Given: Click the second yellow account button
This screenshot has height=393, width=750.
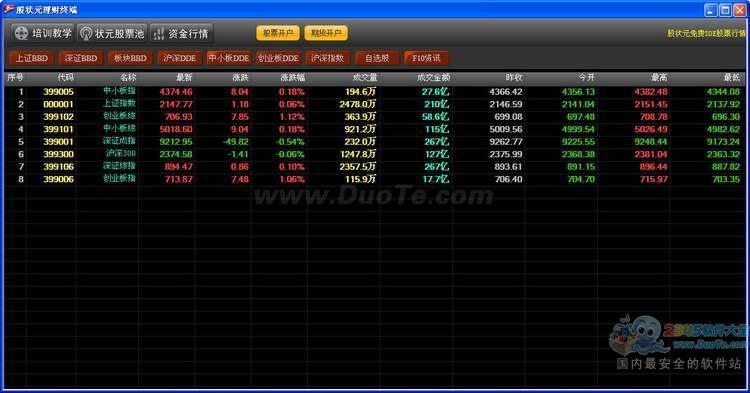Looking at the screenshot, I should click(x=326, y=33).
